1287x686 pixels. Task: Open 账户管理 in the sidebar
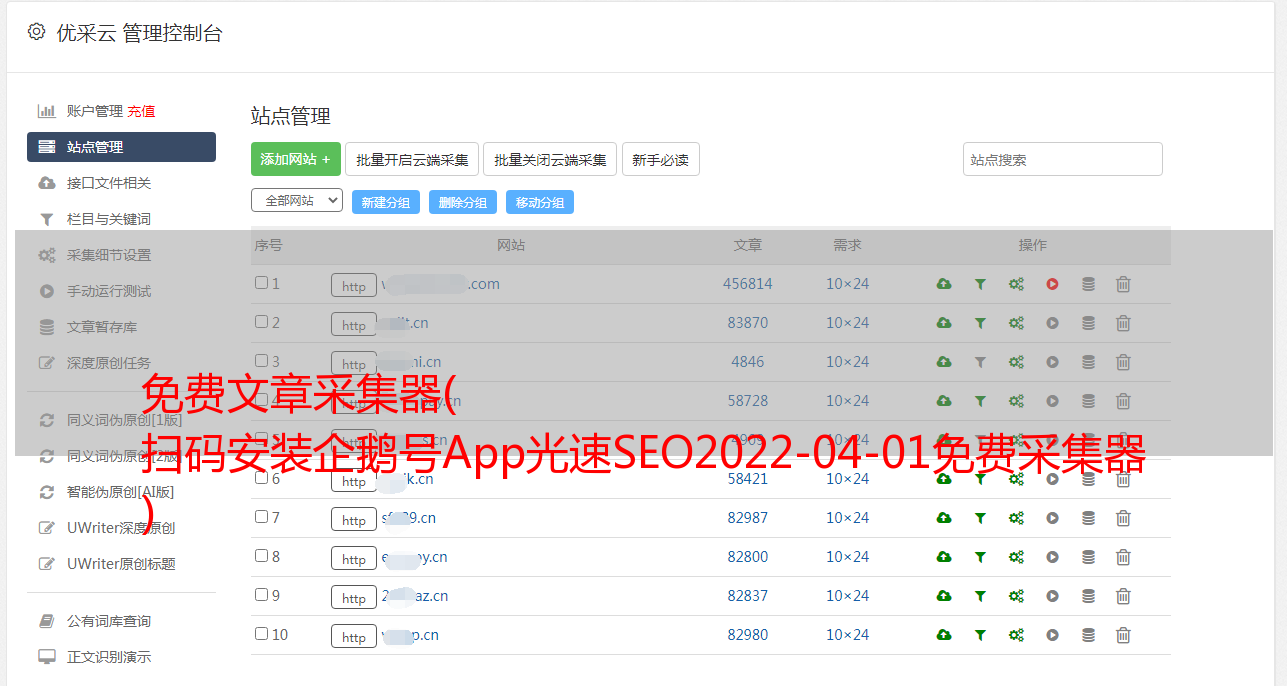click(x=94, y=111)
